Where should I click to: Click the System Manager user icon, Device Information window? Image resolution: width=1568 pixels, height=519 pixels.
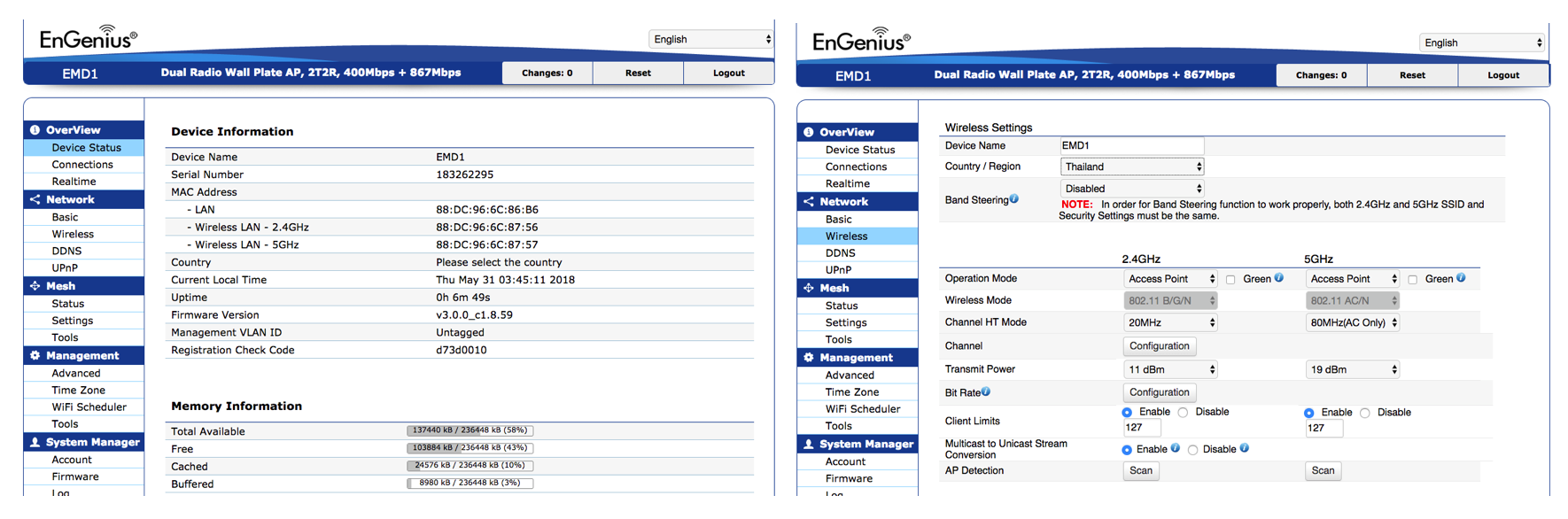coord(35,443)
